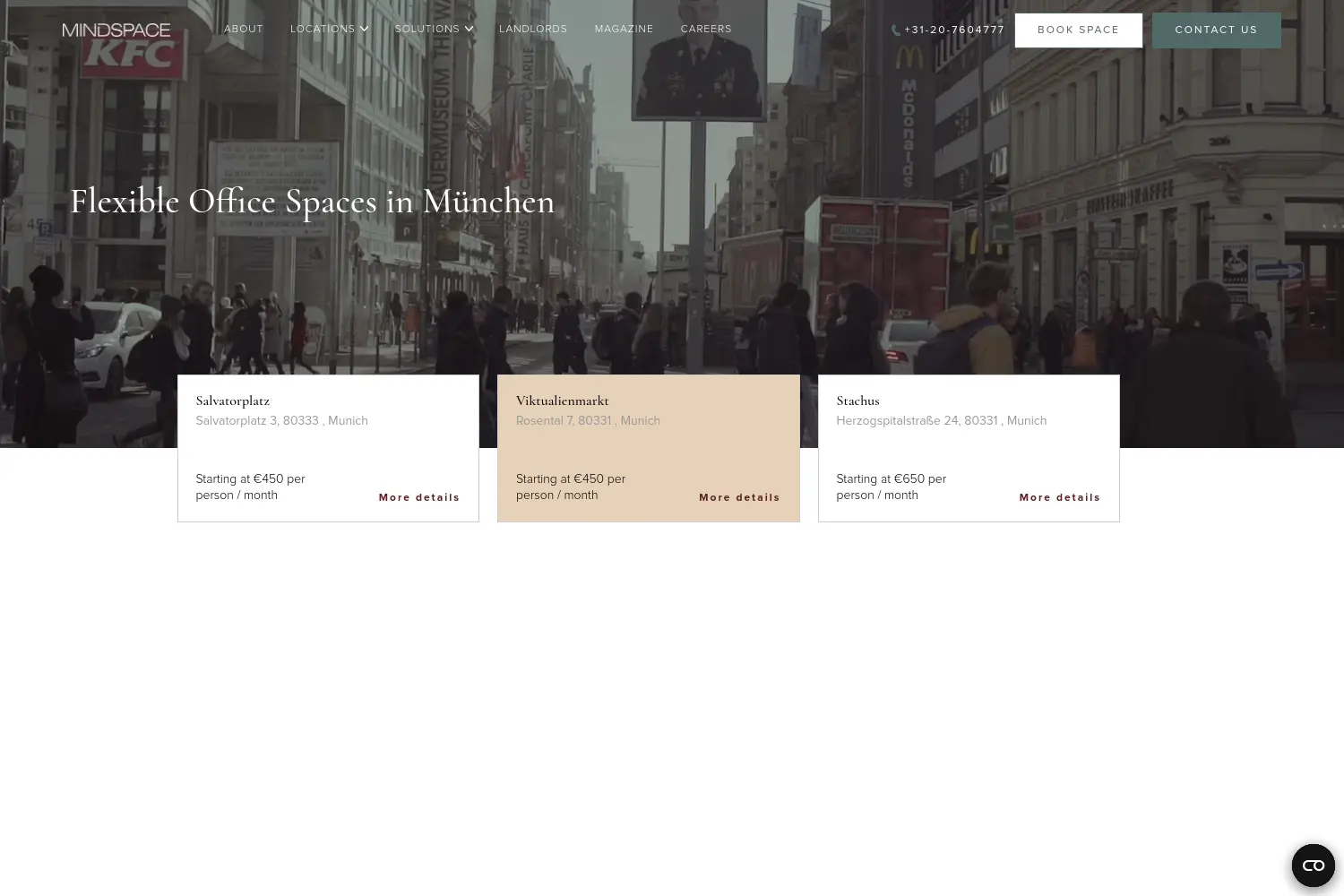
Task: Click address Rosental 7, 80331, Munich
Action: pyautogui.click(x=588, y=420)
